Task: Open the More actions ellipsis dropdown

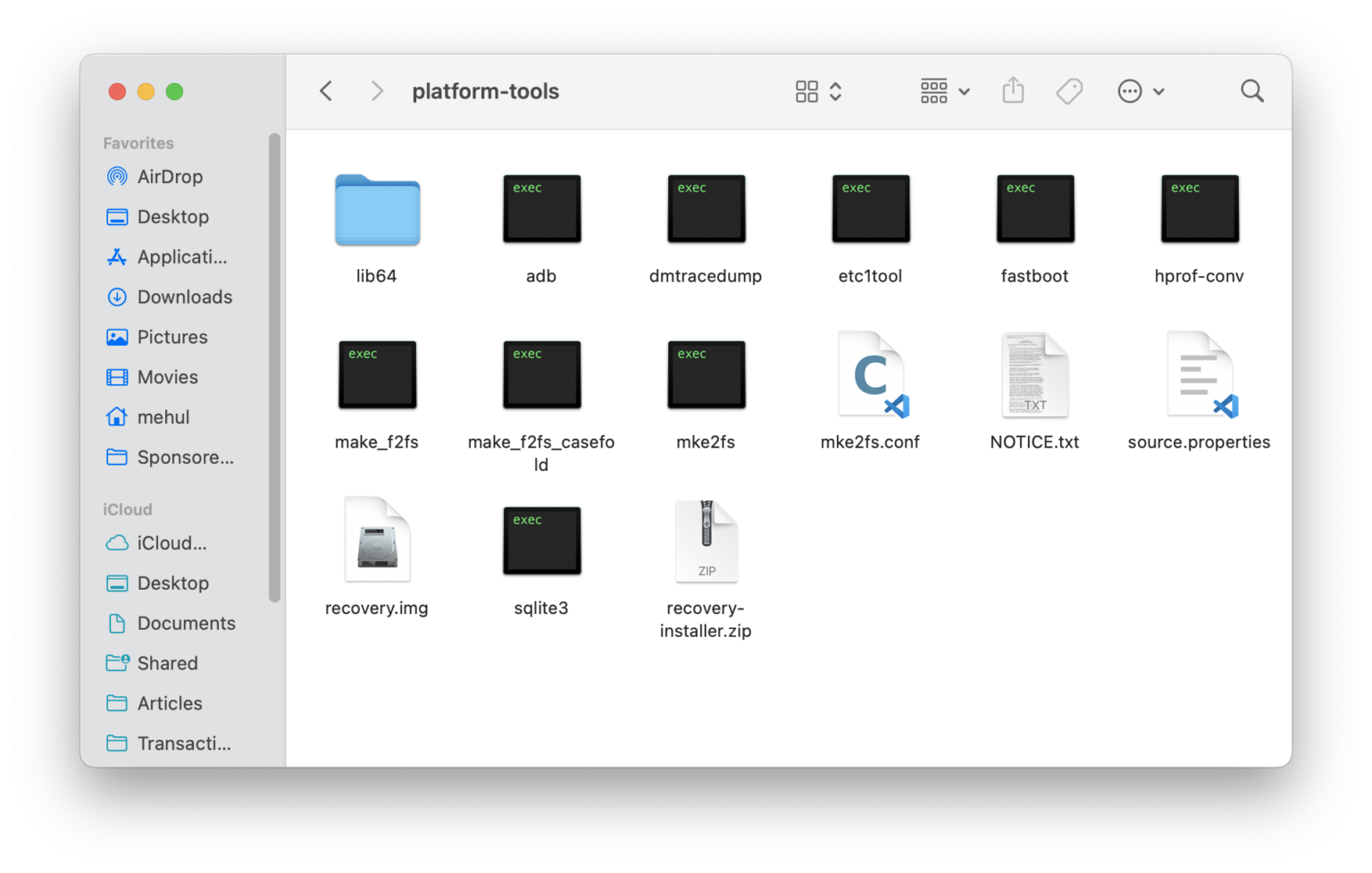Action: (x=1141, y=90)
